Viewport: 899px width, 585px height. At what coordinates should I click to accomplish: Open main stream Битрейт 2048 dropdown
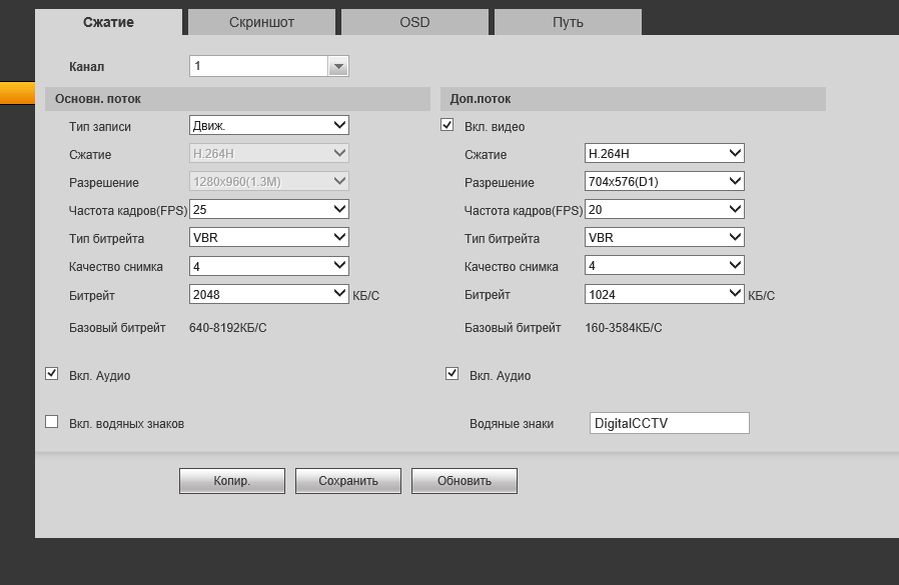[269, 294]
